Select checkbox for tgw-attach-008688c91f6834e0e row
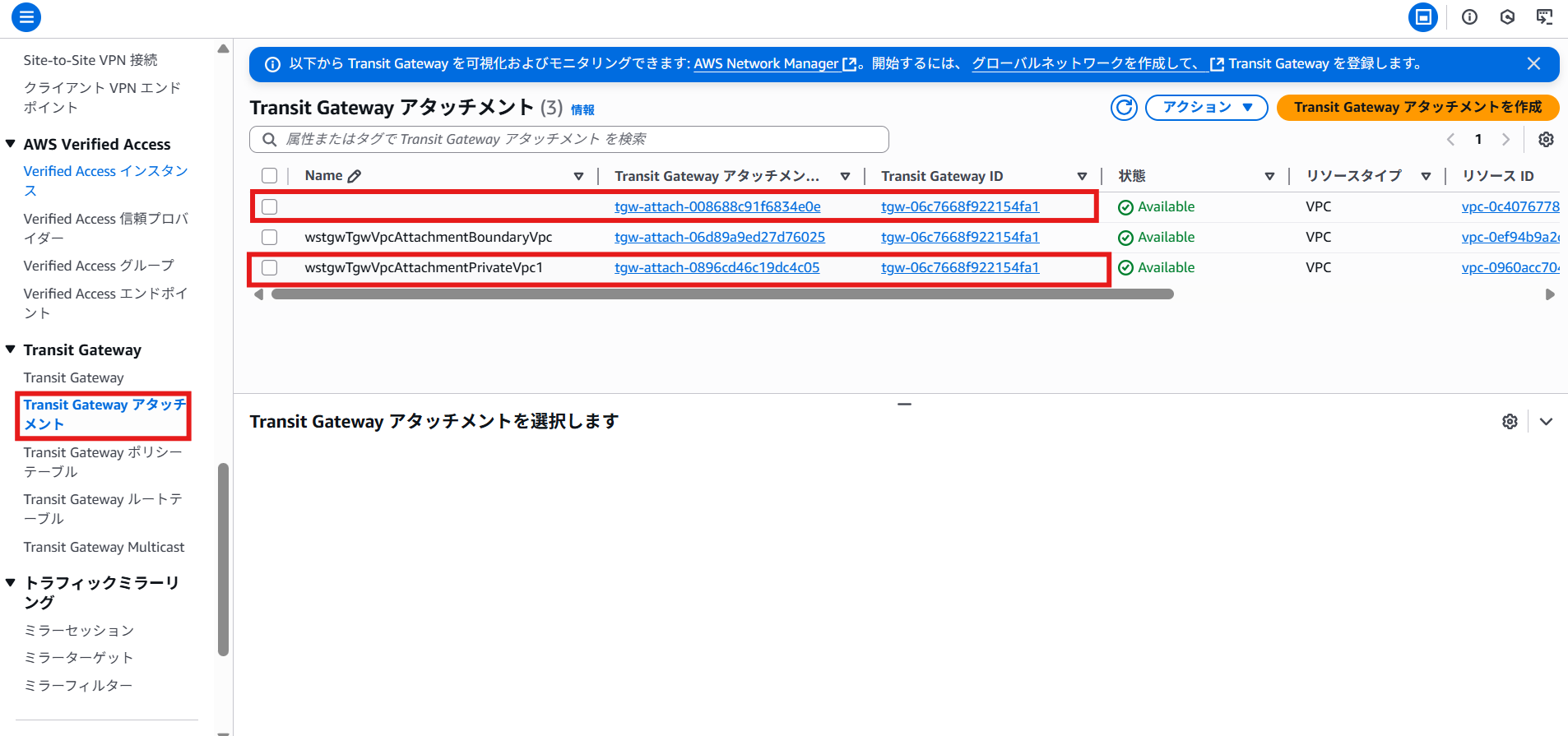 pyautogui.click(x=269, y=207)
